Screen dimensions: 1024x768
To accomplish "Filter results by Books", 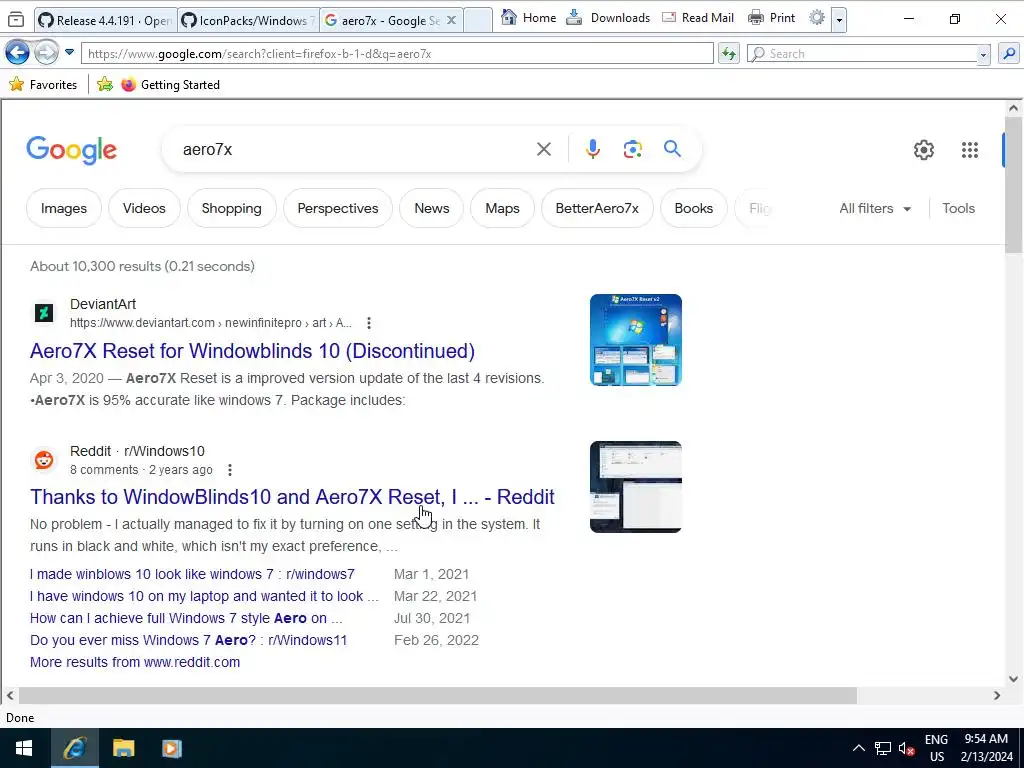I will pyautogui.click(x=694, y=208).
